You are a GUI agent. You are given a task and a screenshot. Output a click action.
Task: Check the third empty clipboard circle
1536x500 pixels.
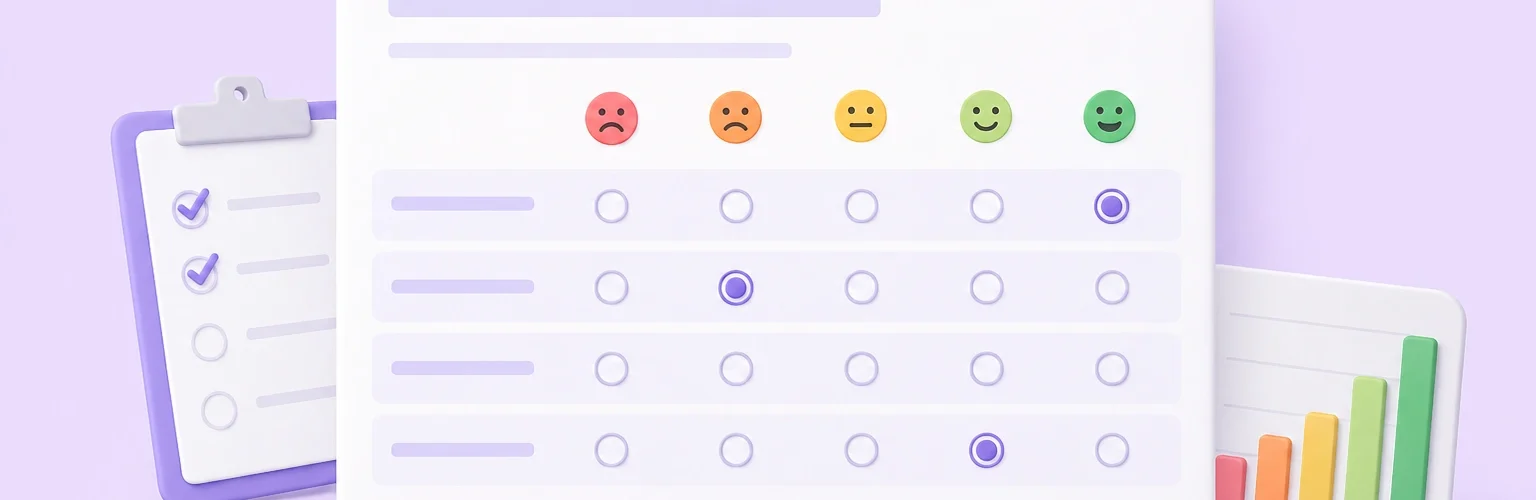point(209,342)
